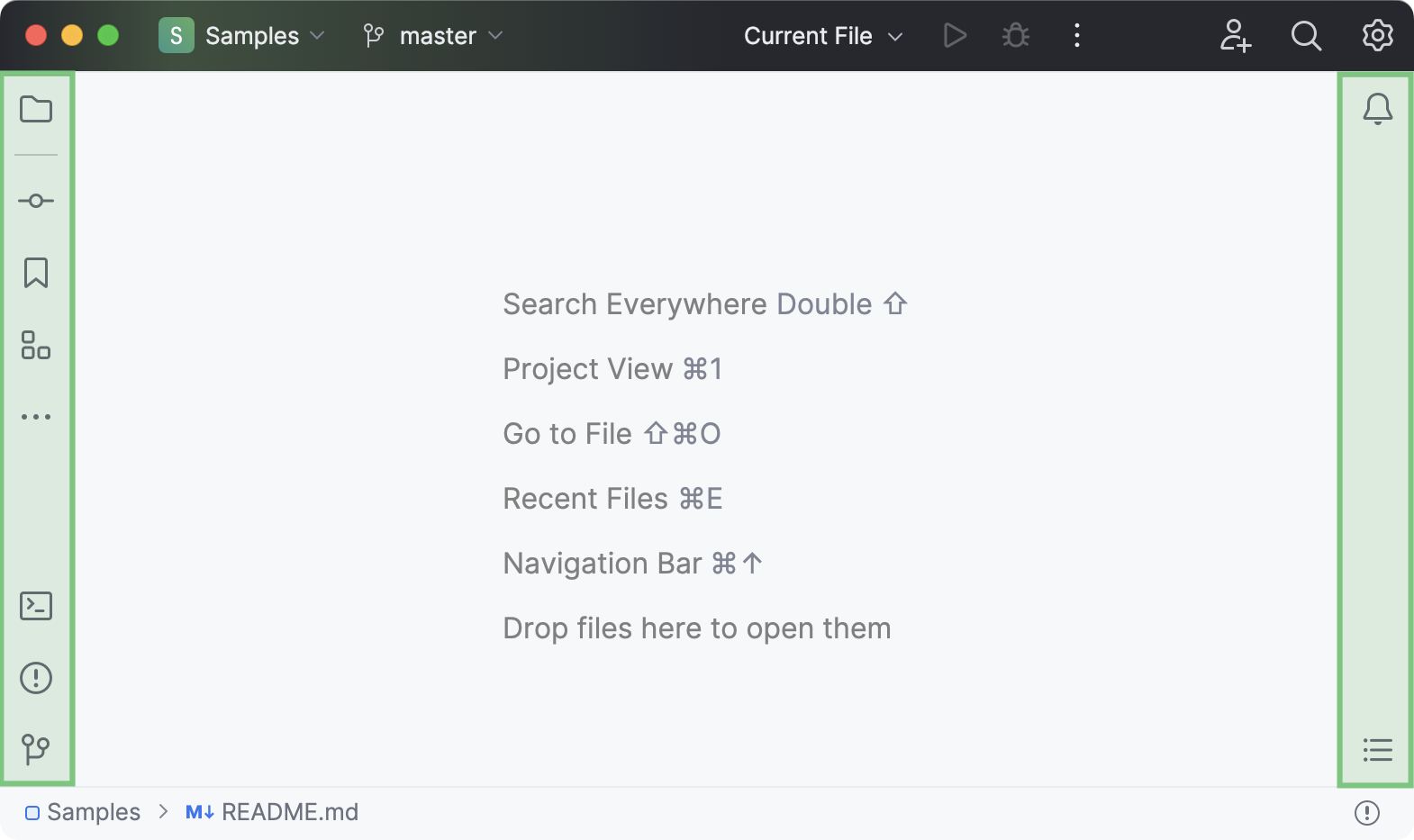Open IDE settings gear menu
This screenshot has width=1414, height=840.
tap(1377, 36)
